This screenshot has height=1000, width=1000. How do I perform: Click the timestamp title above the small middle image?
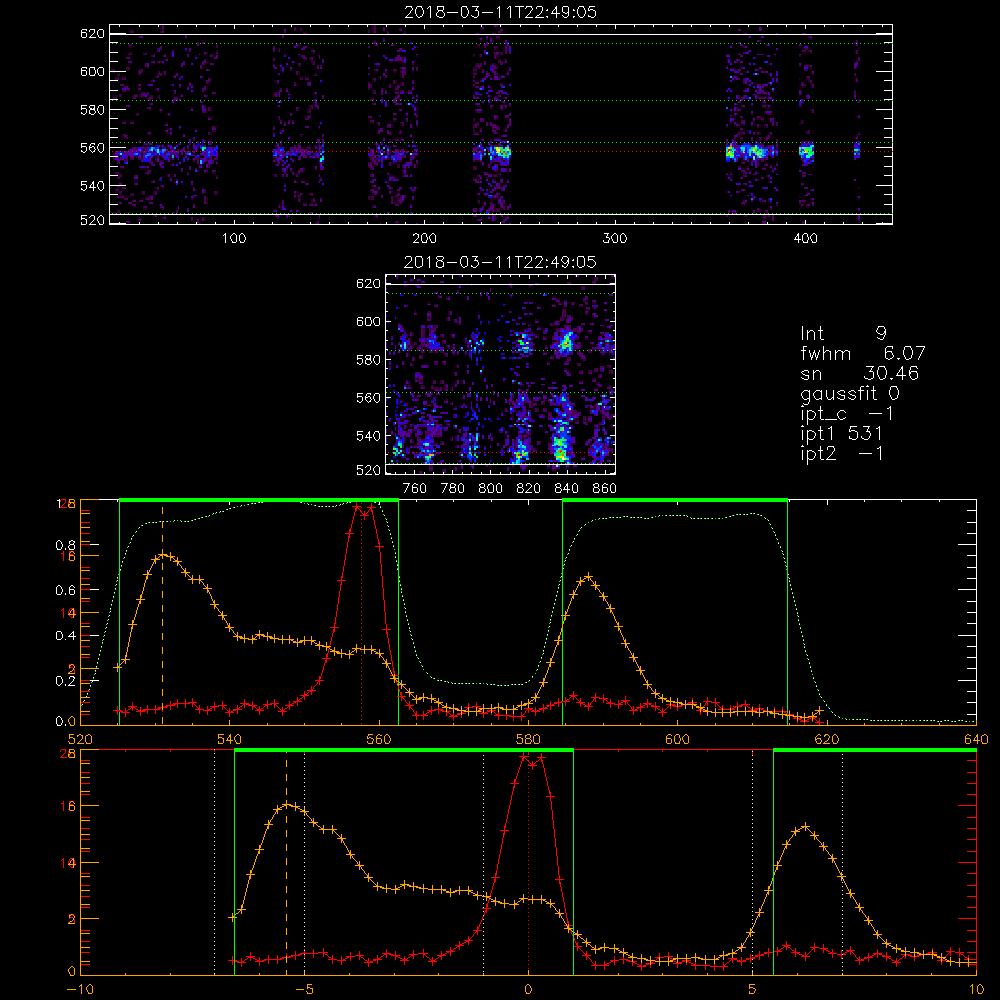(x=500, y=262)
